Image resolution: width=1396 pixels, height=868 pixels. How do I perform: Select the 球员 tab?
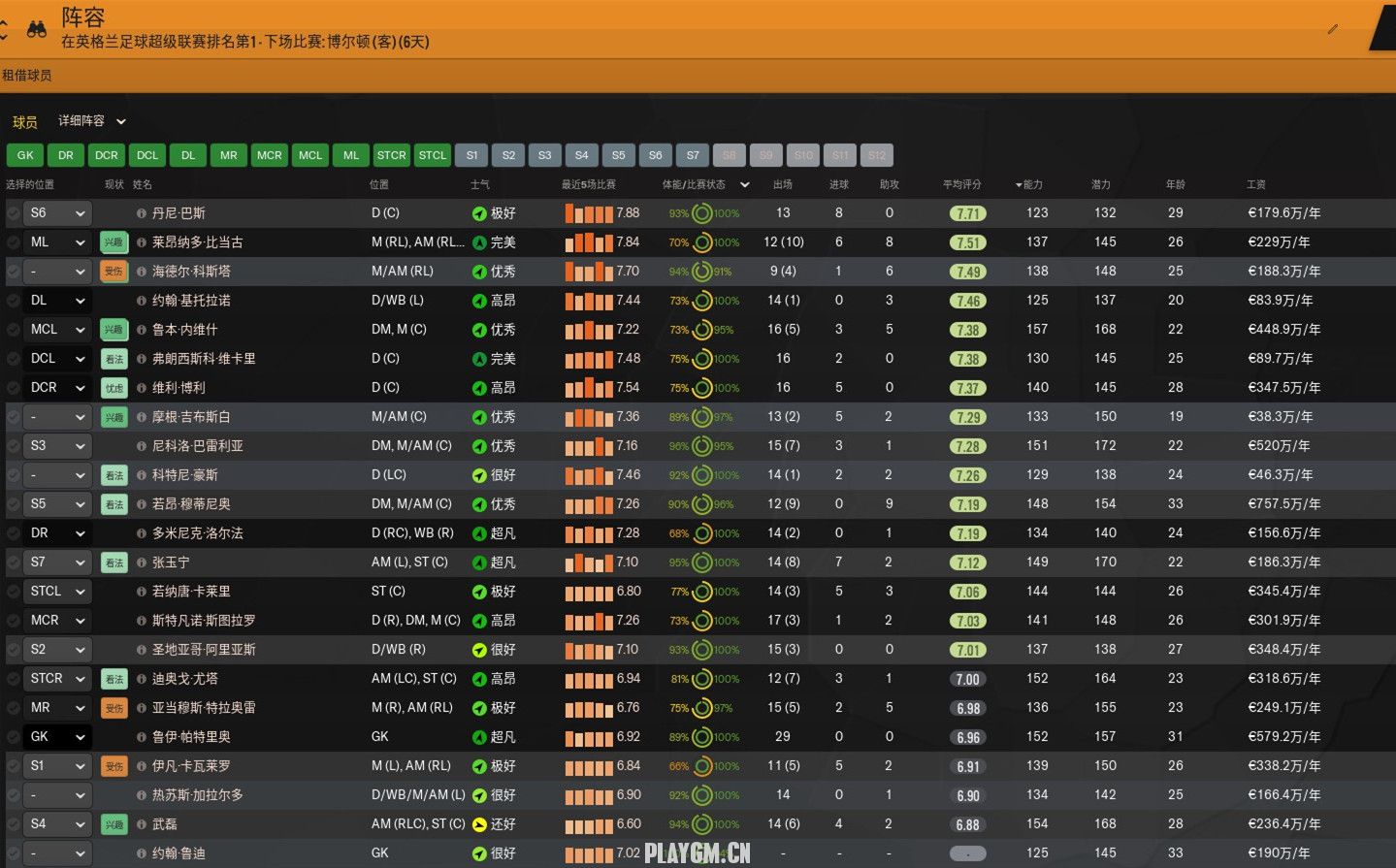(25, 122)
